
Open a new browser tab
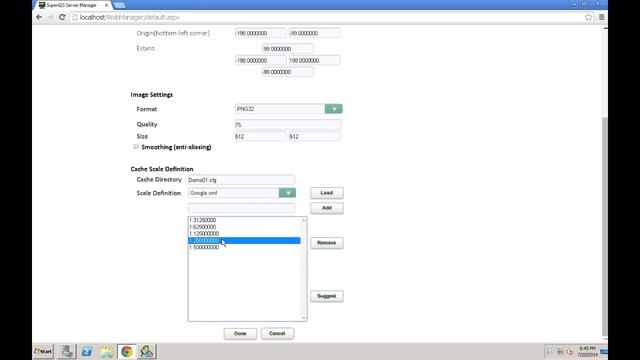[x=120, y=5]
